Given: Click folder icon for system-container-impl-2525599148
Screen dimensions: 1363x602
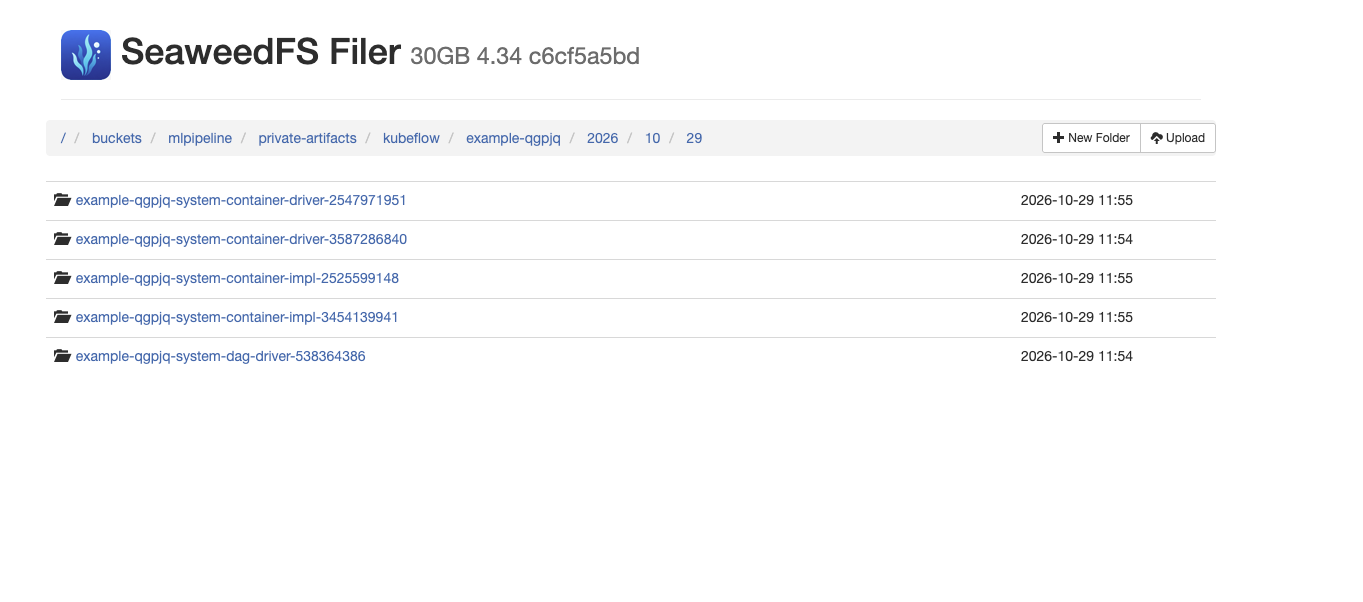Looking at the screenshot, I should pos(62,278).
